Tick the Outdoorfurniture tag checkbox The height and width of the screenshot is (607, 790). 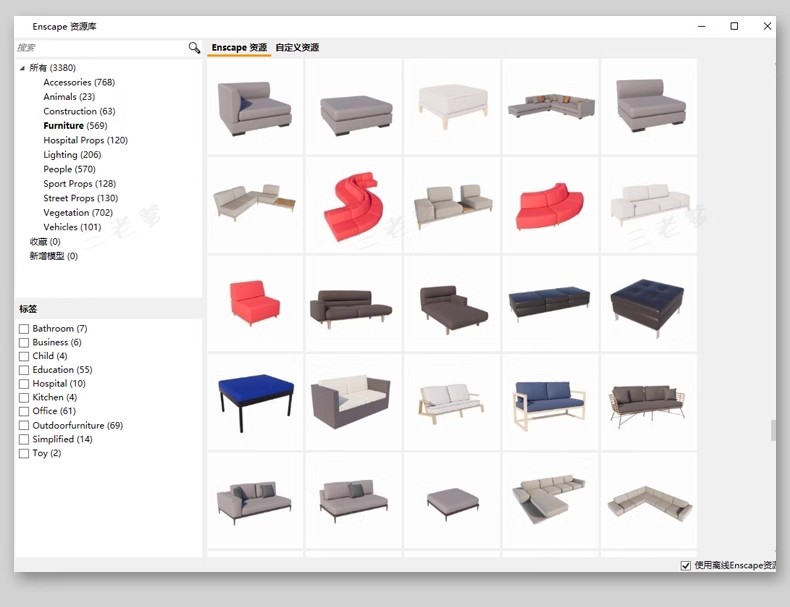pyautogui.click(x=24, y=426)
